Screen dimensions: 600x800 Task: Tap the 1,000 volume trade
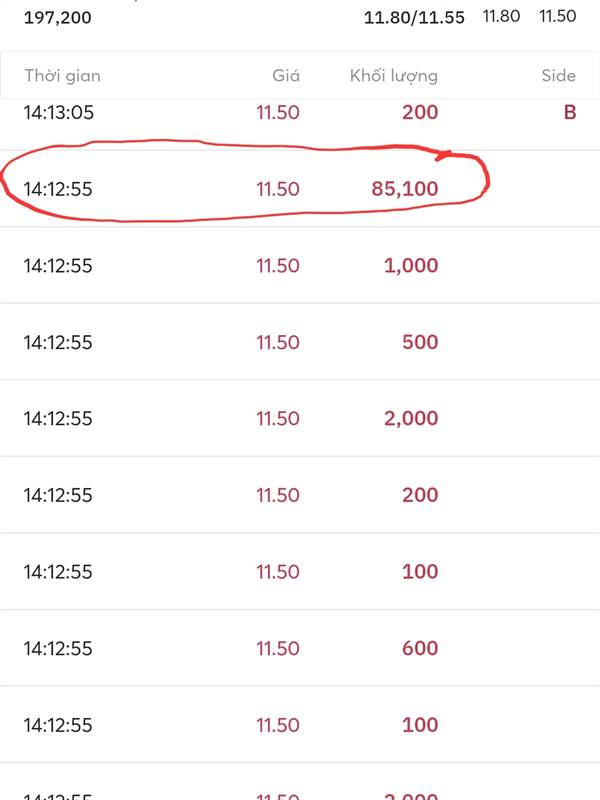click(x=411, y=265)
